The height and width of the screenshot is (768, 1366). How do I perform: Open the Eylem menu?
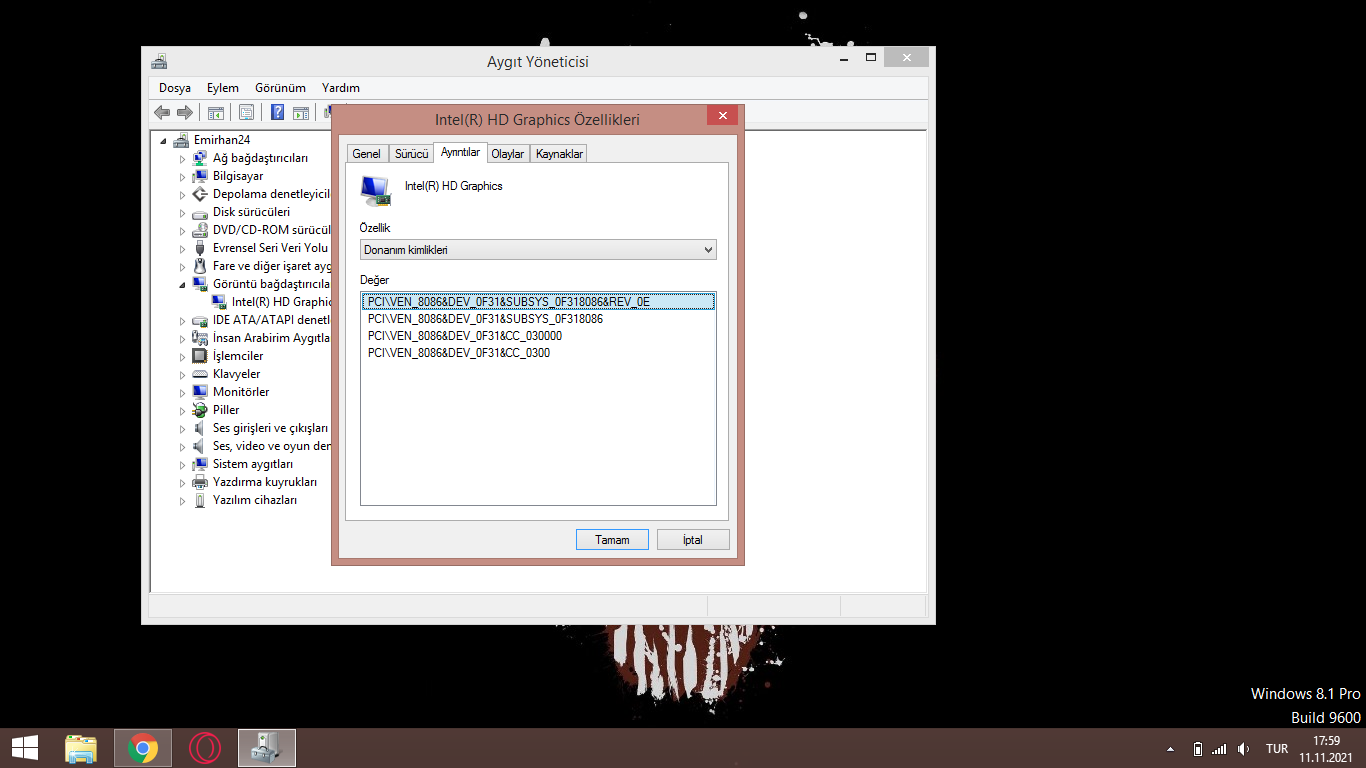coord(223,88)
